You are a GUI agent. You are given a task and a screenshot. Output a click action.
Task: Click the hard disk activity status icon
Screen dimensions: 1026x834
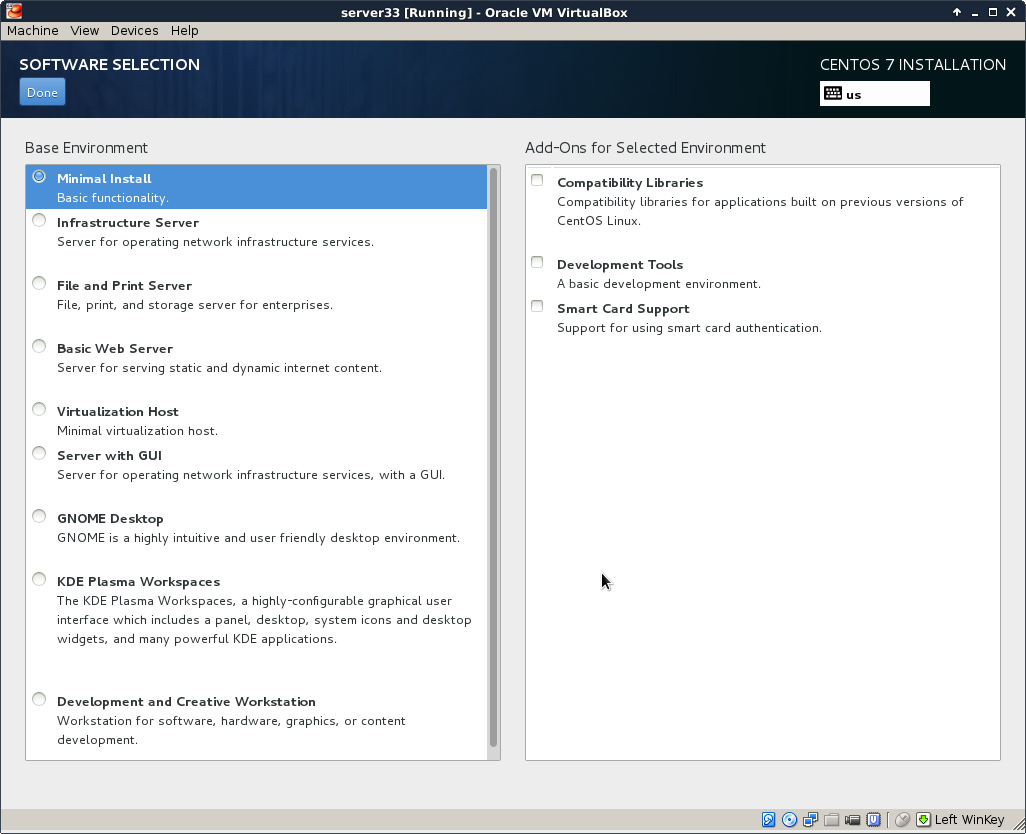click(769, 820)
